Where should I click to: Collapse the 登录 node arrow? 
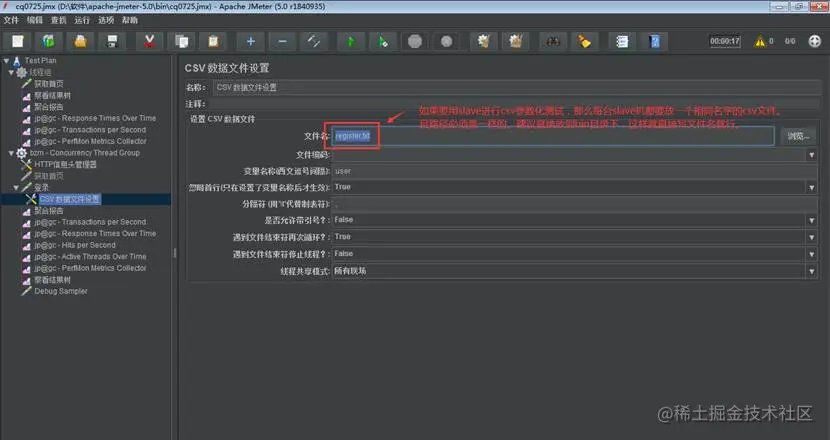pyautogui.click(x=16, y=188)
